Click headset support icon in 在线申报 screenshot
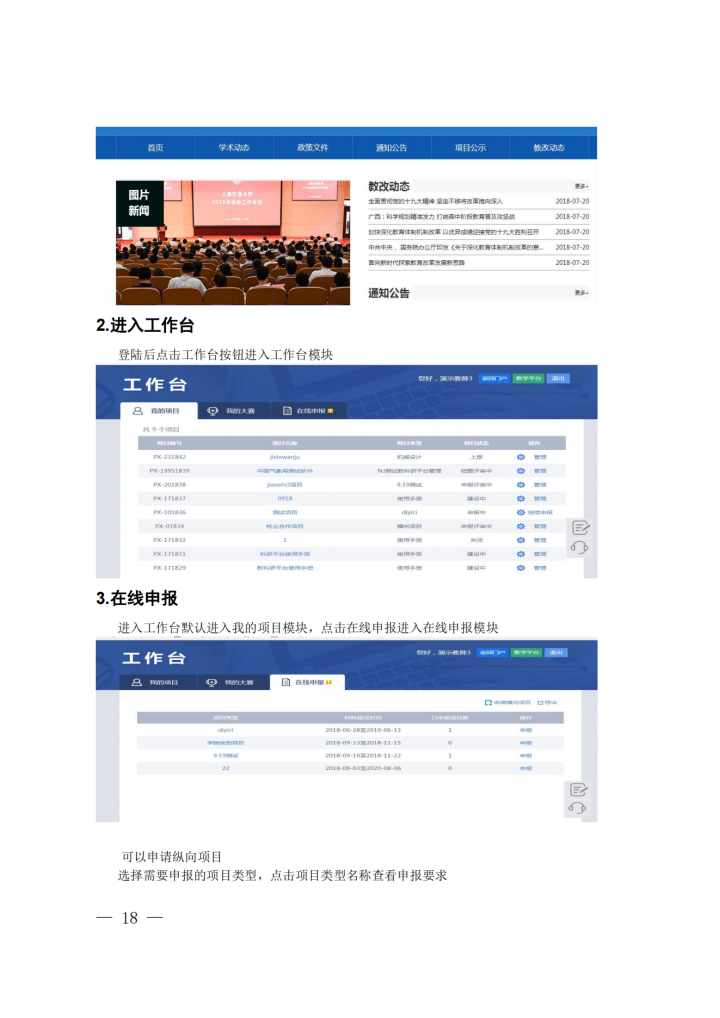720x1018 pixels. 579,808
